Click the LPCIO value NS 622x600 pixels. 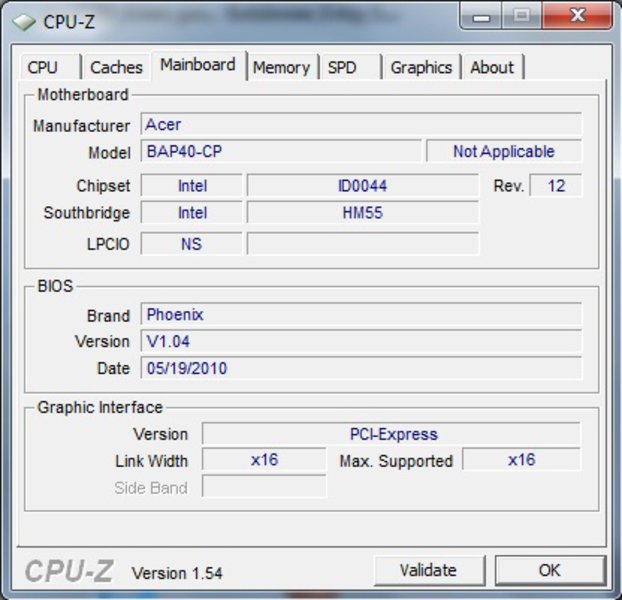coord(192,243)
